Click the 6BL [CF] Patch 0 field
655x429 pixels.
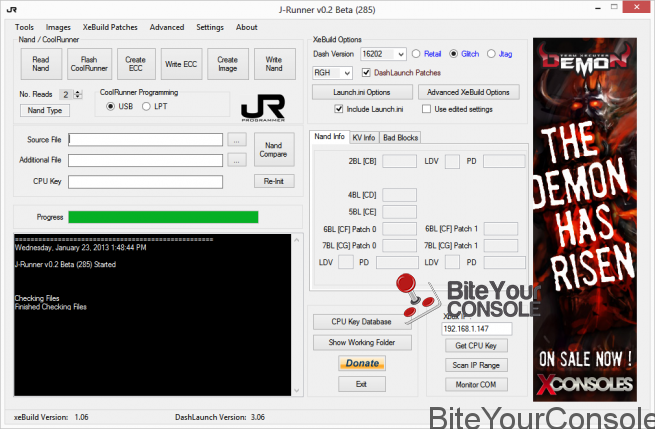pos(399,229)
